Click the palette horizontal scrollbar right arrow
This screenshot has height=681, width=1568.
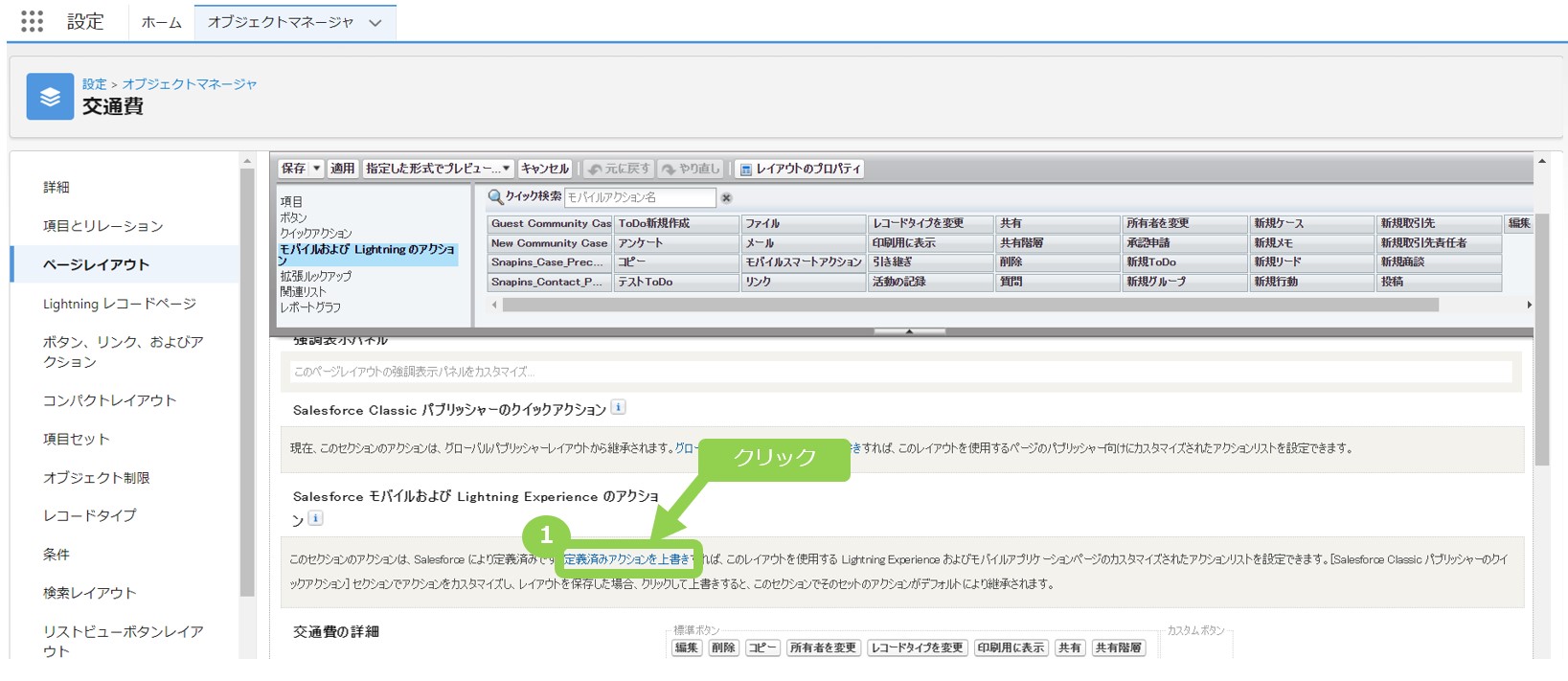pyautogui.click(x=1529, y=305)
